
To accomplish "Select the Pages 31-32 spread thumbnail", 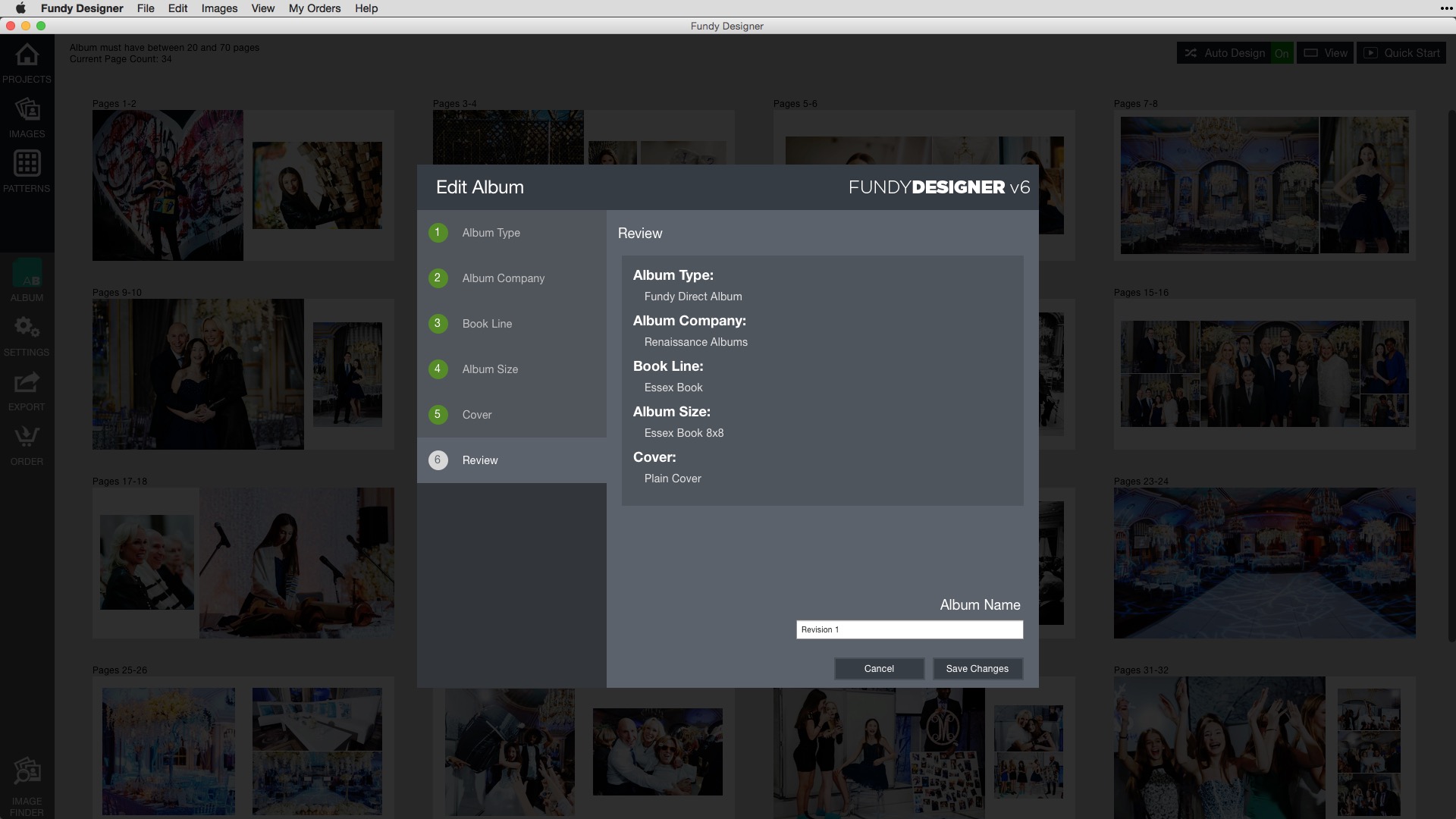I will tap(1264, 748).
